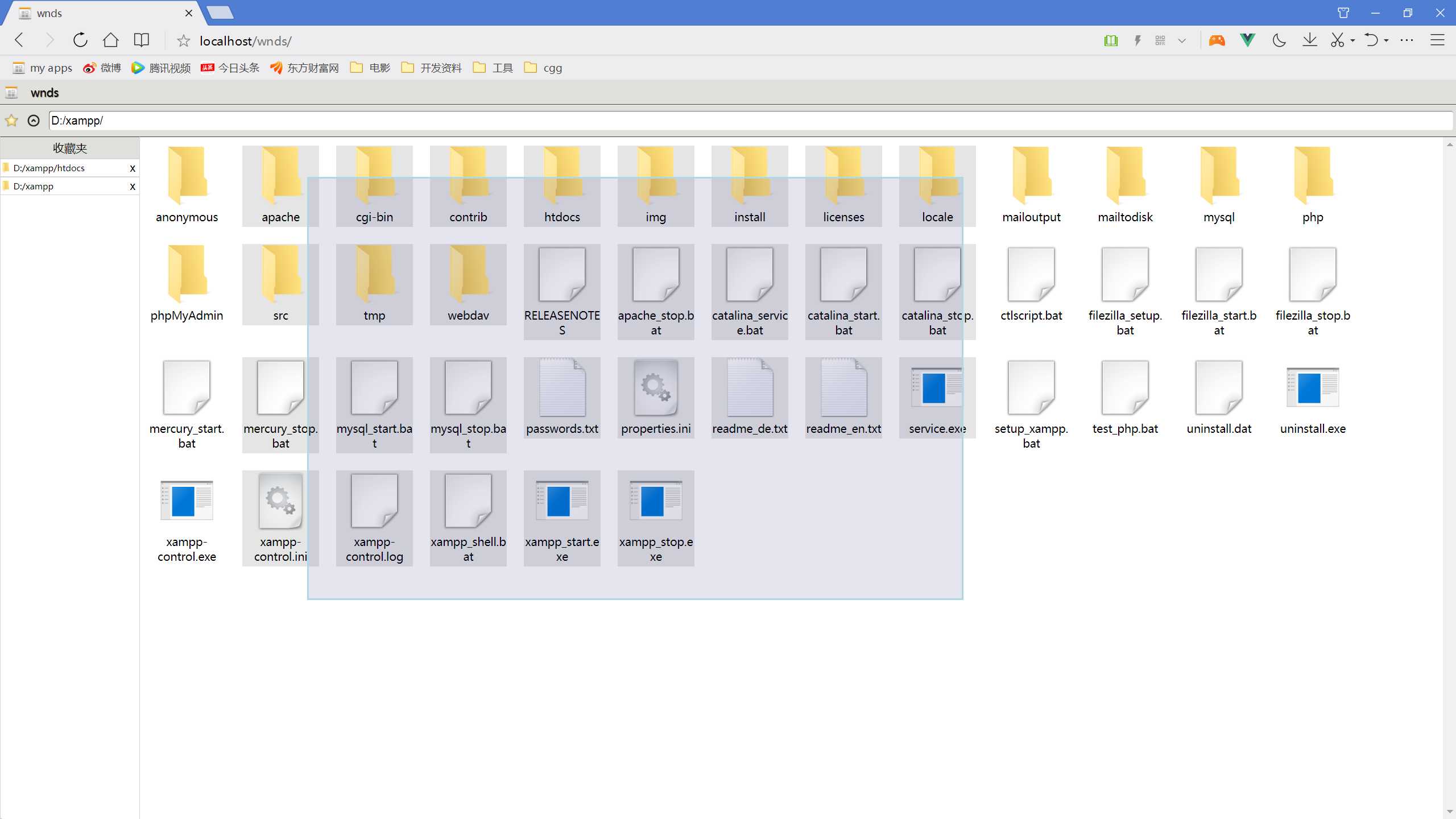
Task: Select filezilla_start.bat file
Action: coord(1219,292)
